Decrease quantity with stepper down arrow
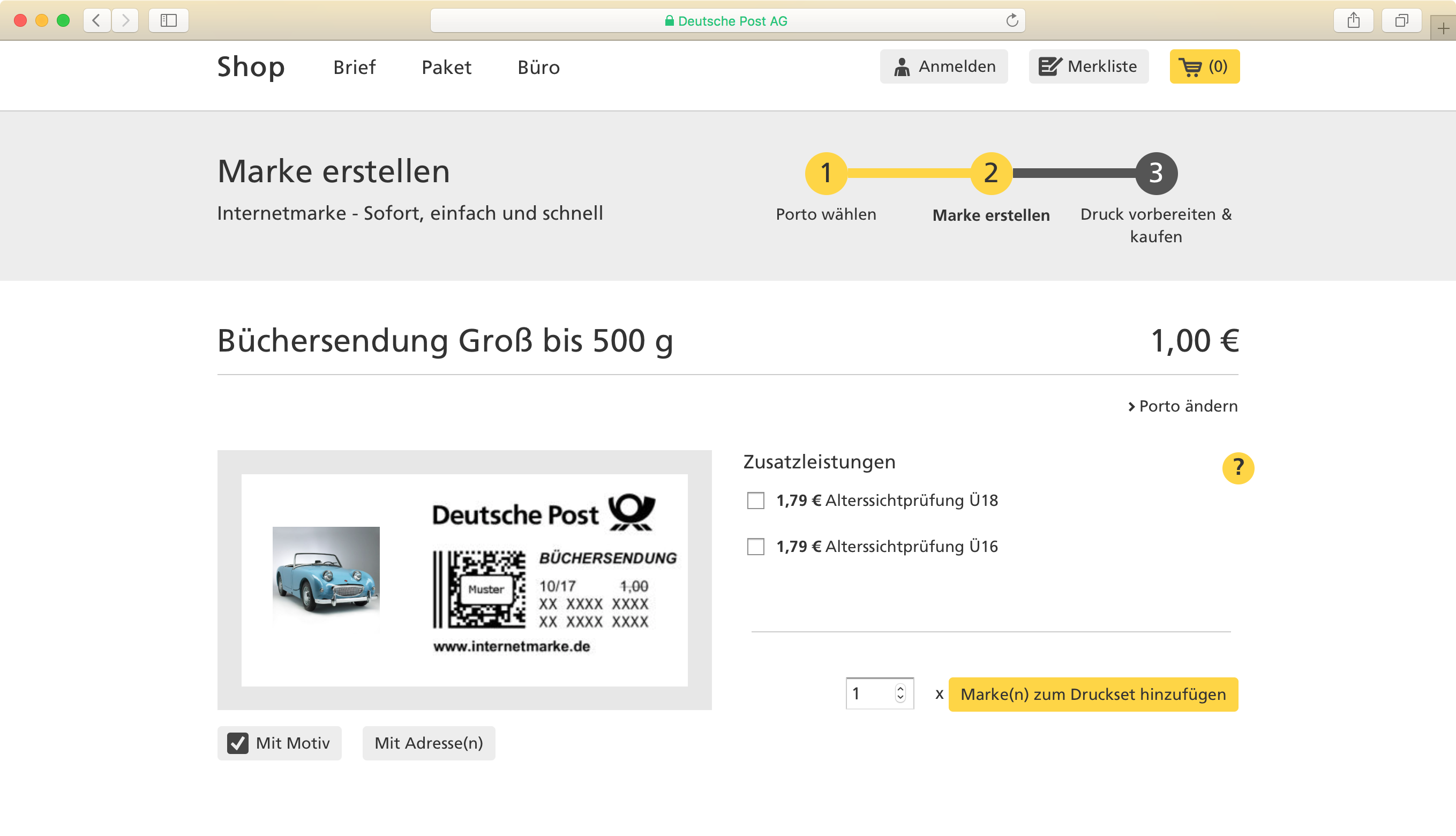 coord(900,698)
